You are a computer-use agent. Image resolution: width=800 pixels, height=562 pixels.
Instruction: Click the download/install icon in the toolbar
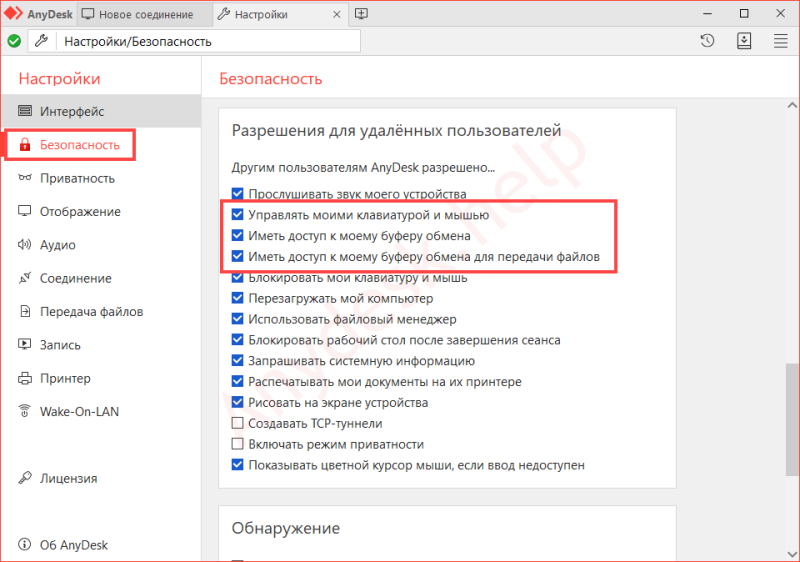[744, 41]
